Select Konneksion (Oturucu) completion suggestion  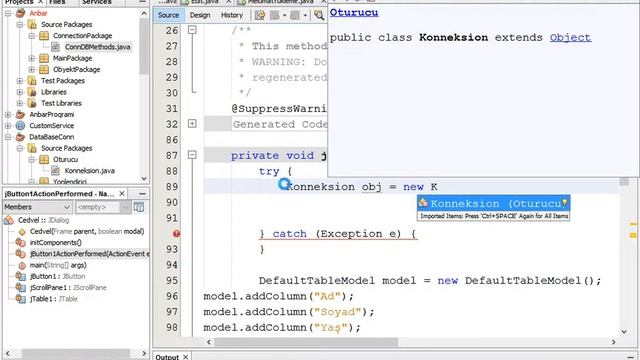[x=493, y=203]
